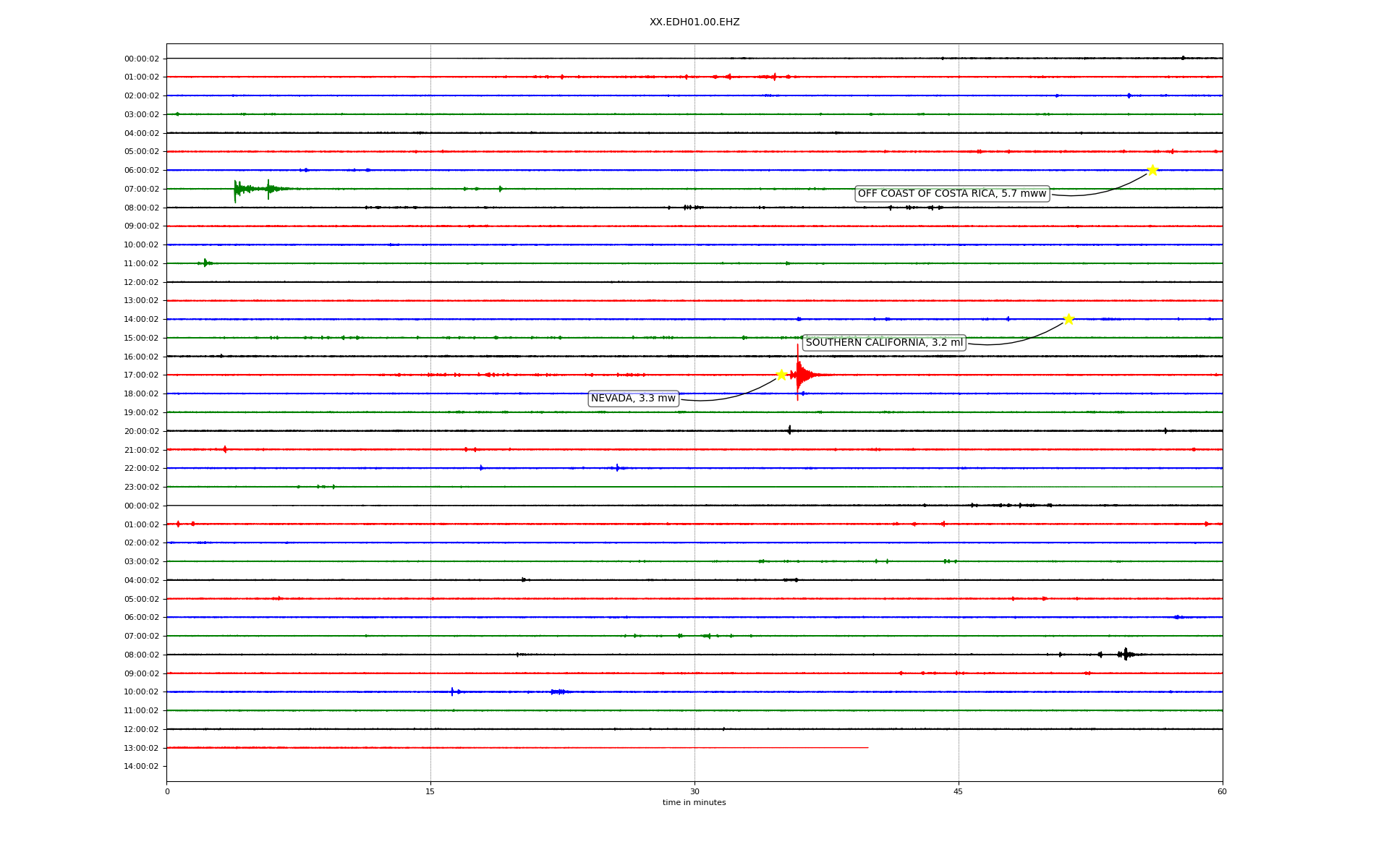Click the first 00:00:02 time label
The width and height of the screenshot is (1389, 868).
pyautogui.click(x=141, y=59)
